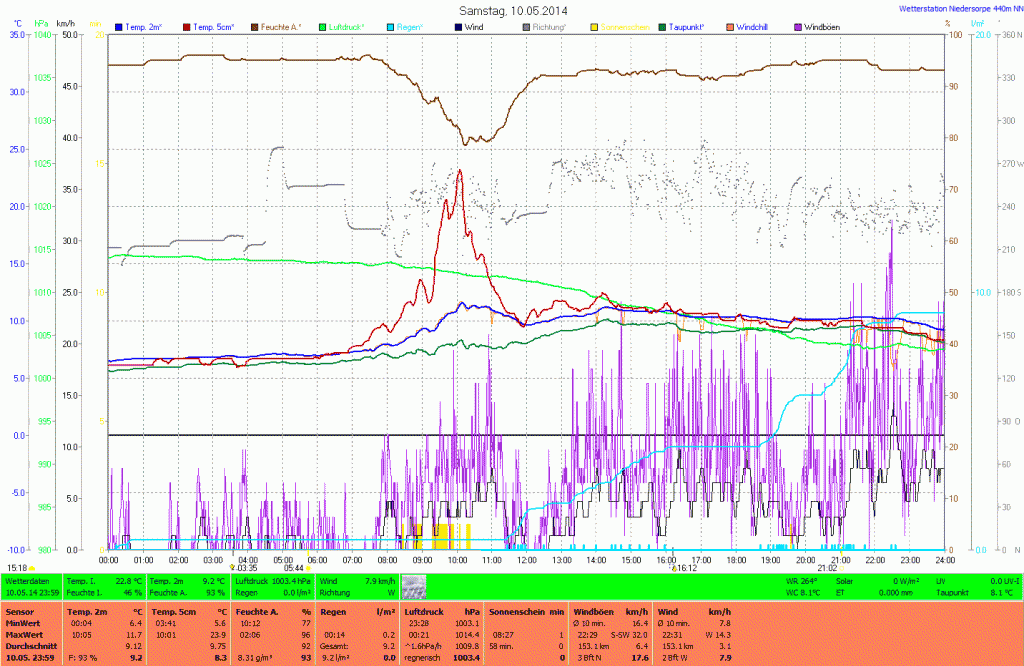Click the red Temp. 5cm legend square

point(187,26)
